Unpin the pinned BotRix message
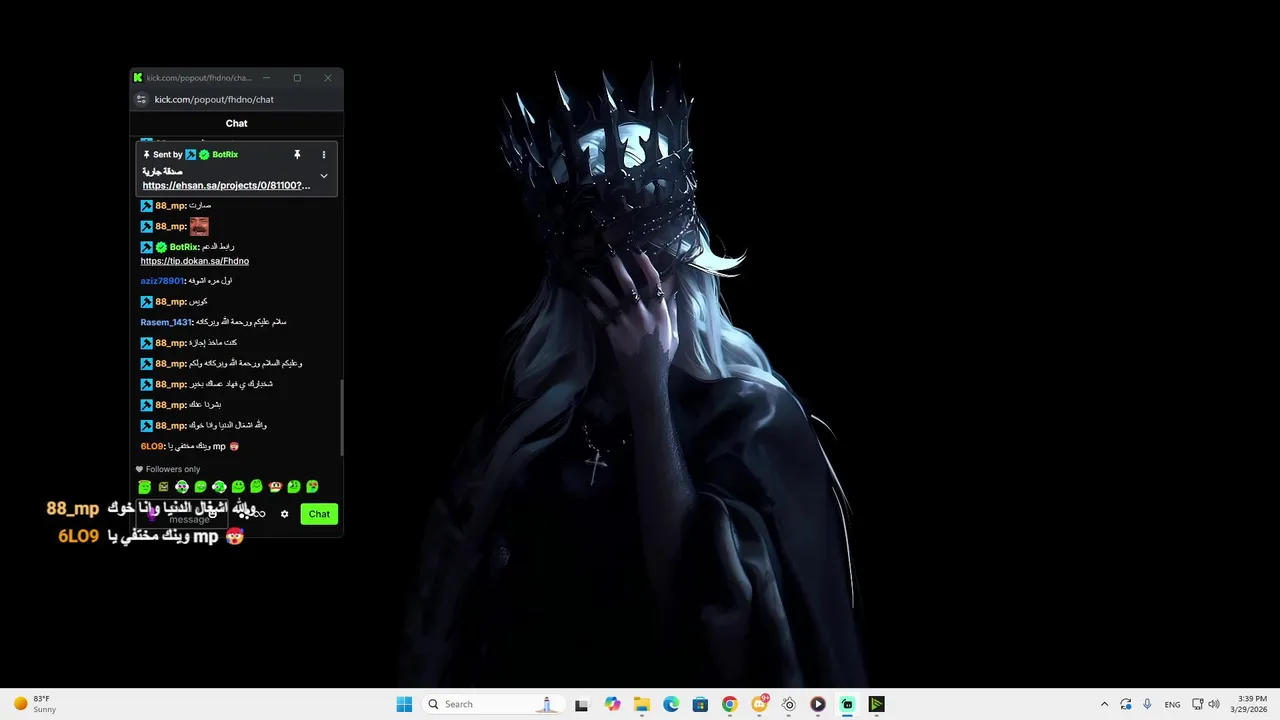Screen dimensions: 1280x720 click(x=297, y=155)
